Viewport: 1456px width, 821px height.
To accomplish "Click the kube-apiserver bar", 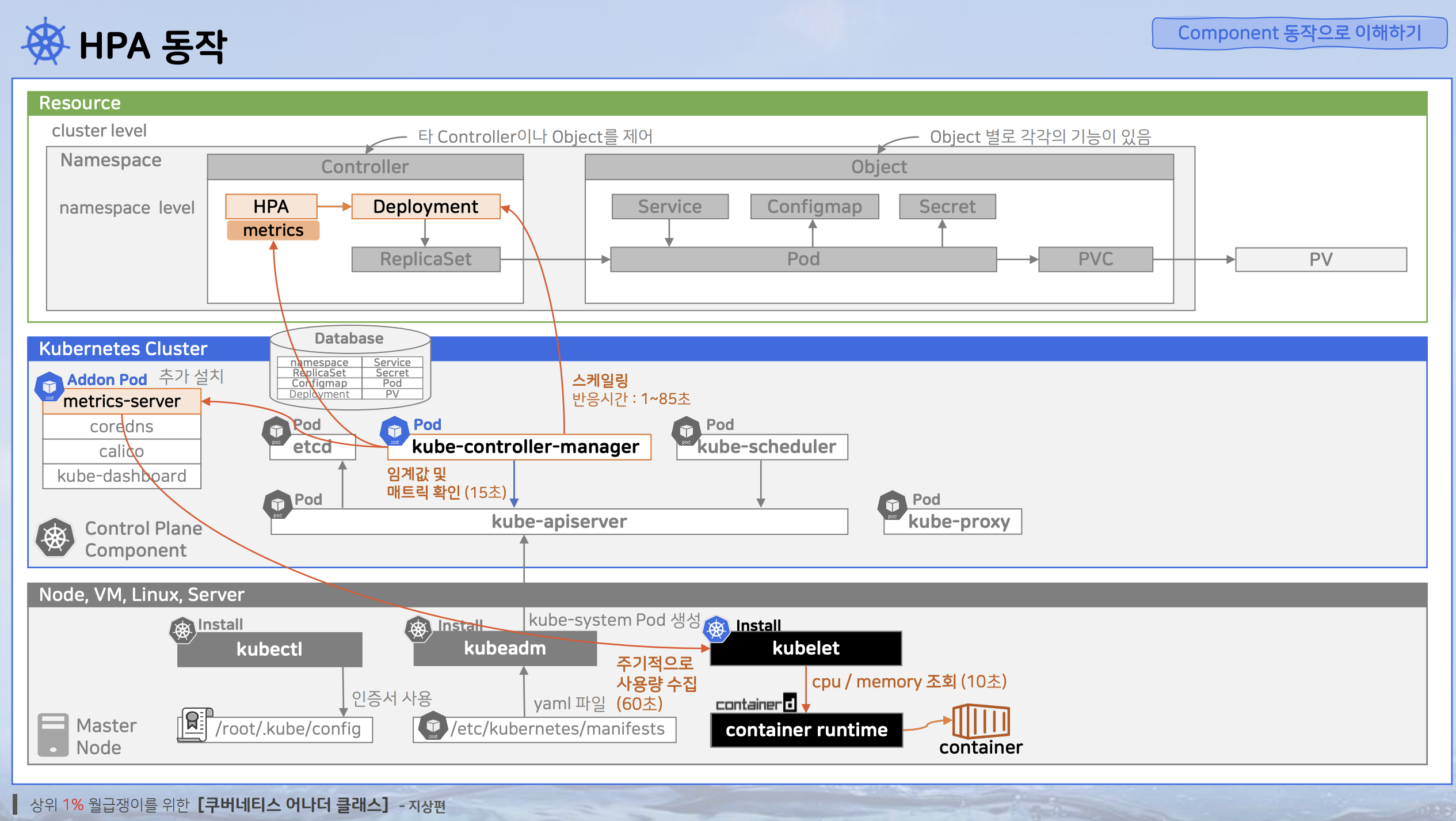I will pos(559,522).
